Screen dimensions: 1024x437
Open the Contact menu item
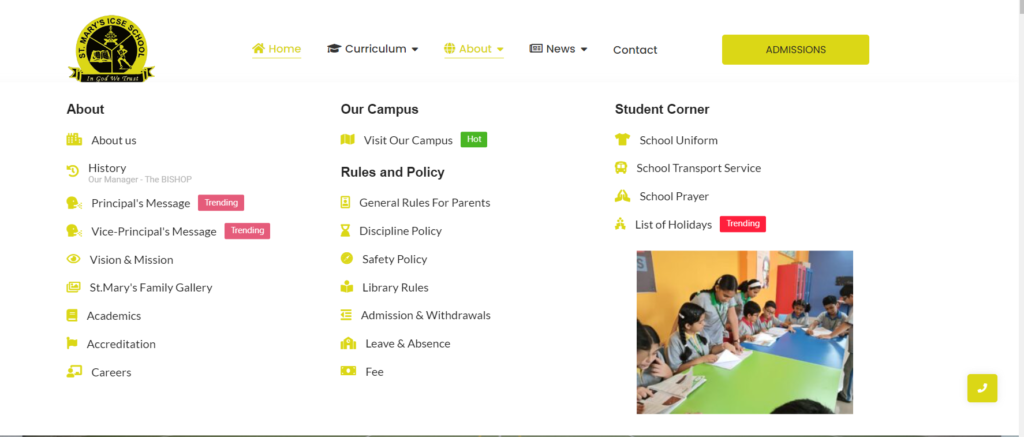[635, 50]
